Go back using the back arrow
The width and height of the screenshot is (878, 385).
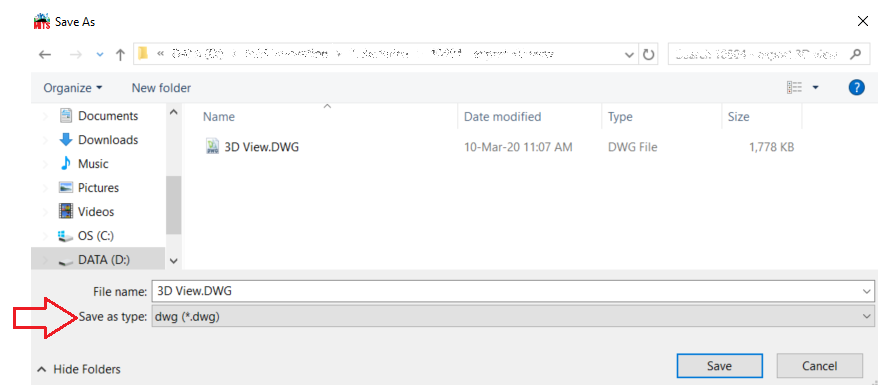pyautogui.click(x=45, y=54)
